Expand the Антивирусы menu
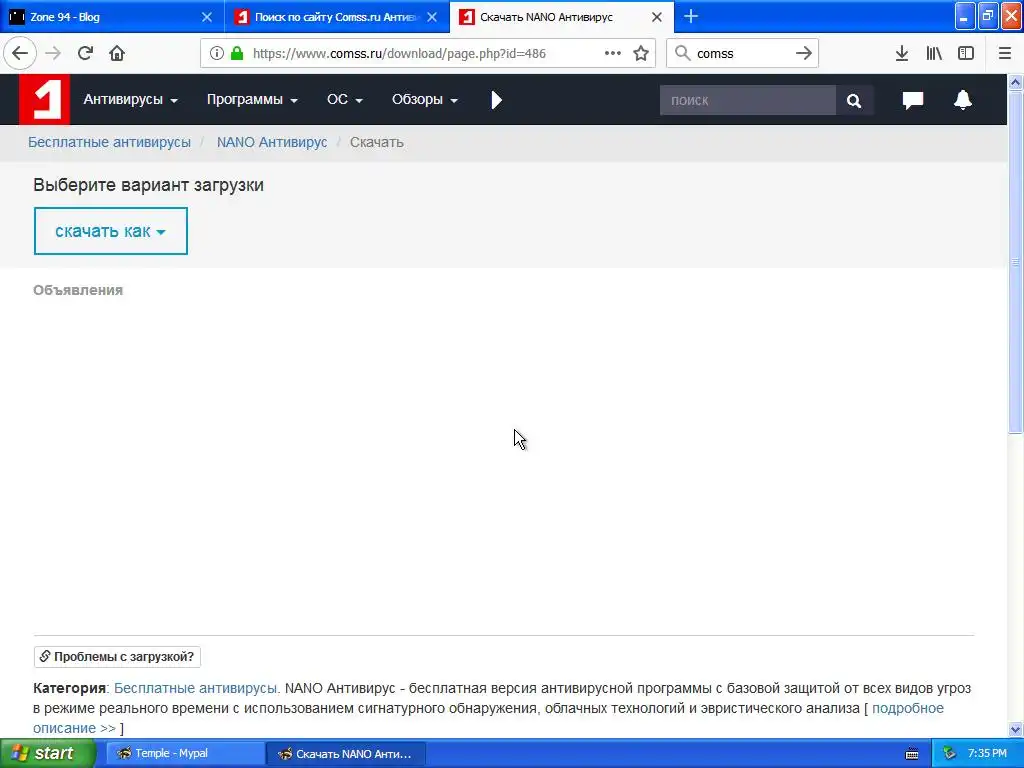Image resolution: width=1024 pixels, height=768 pixels. [x=130, y=99]
